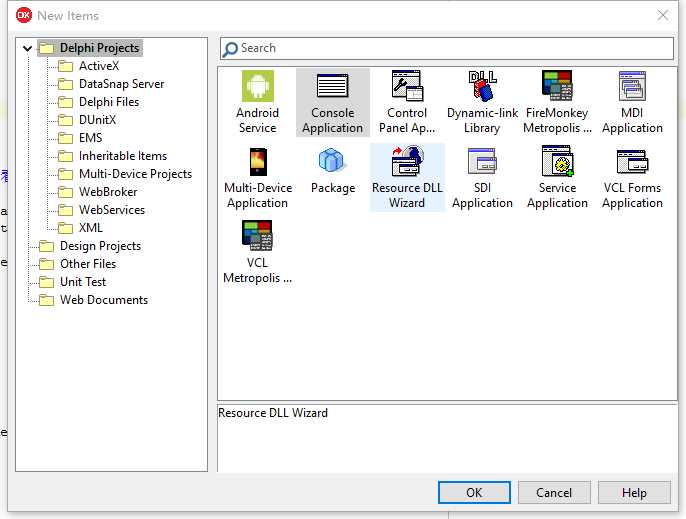Open the Multi-Device Projects category
Viewport: 686px width, 519px height.
(135, 174)
